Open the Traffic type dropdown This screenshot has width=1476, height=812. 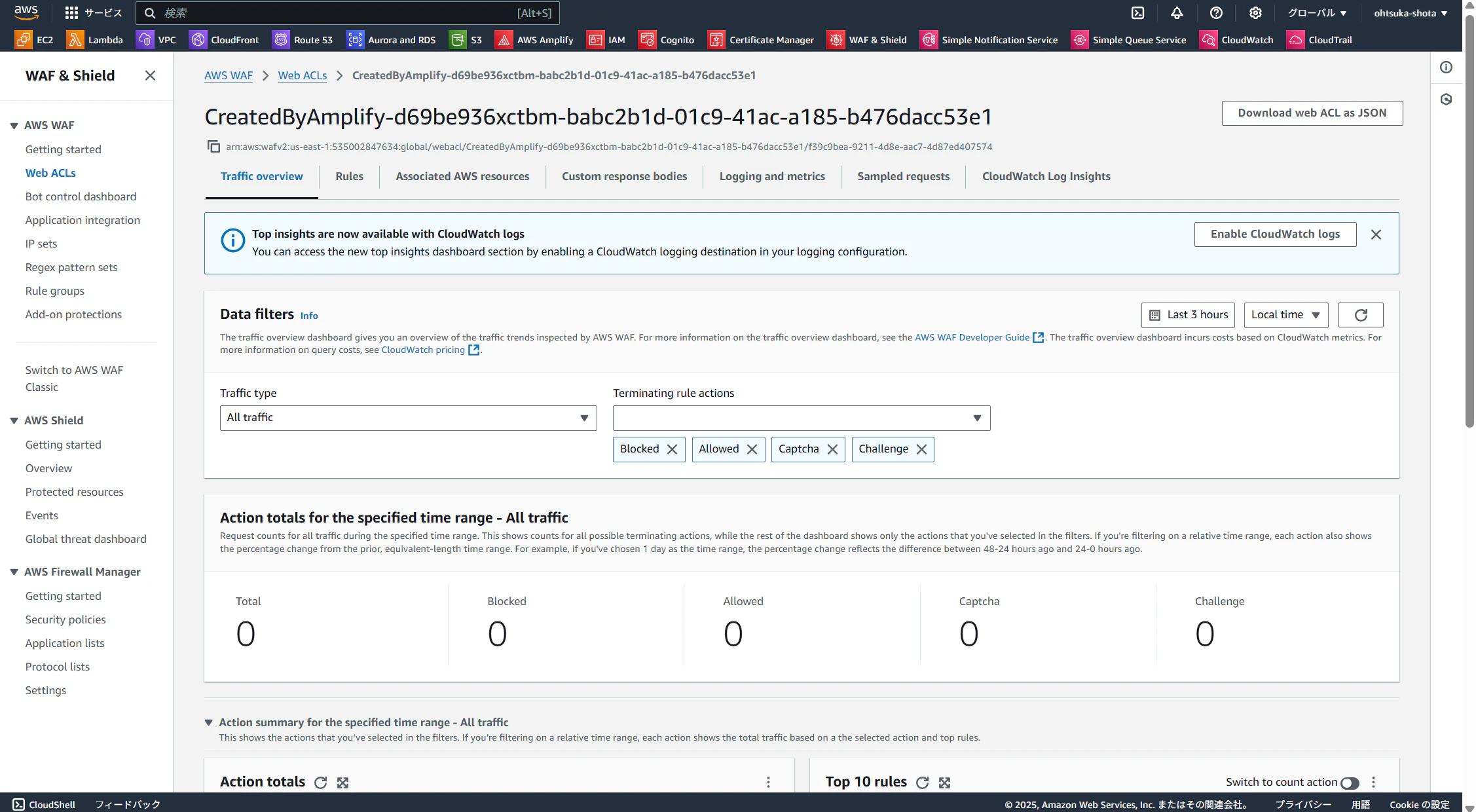(x=408, y=418)
